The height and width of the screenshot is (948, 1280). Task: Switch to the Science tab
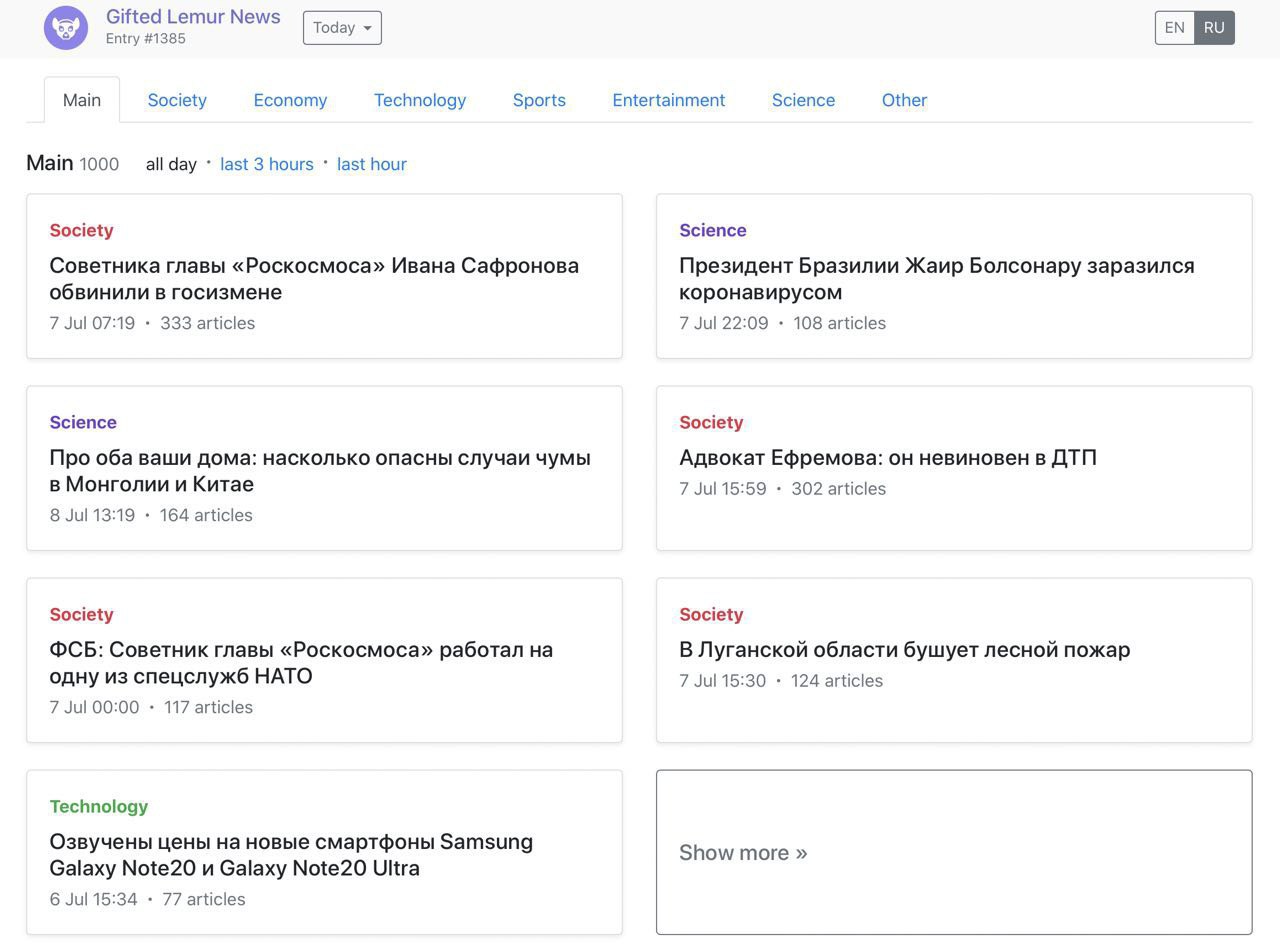click(x=803, y=100)
